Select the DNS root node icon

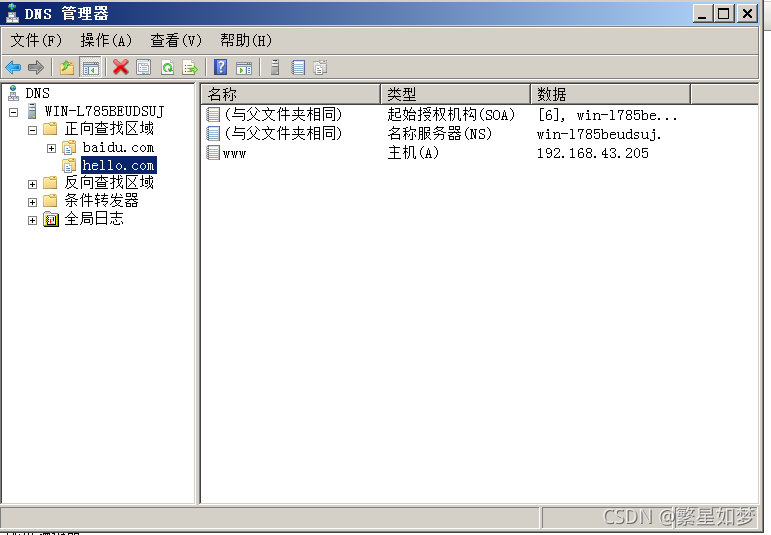[13, 93]
